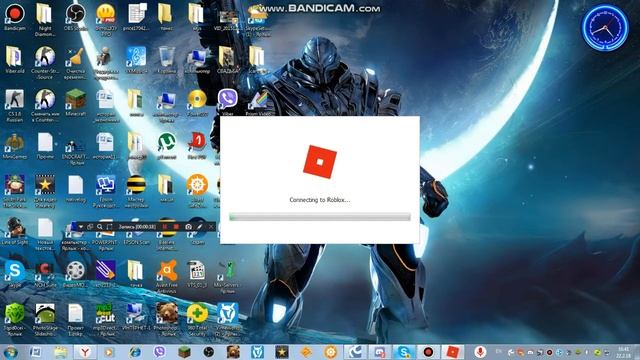Open OBS Studio from the taskbar
This screenshot has width=640, height=360.
tap(209, 352)
